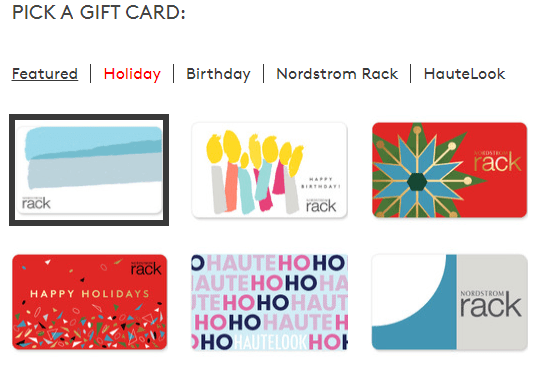Pick the gray and blue curve rack card

pos(449,302)
